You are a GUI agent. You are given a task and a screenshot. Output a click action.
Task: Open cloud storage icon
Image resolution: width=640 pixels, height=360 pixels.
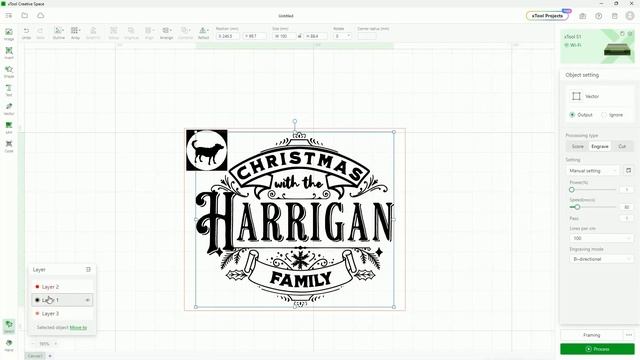coord(40,16)
